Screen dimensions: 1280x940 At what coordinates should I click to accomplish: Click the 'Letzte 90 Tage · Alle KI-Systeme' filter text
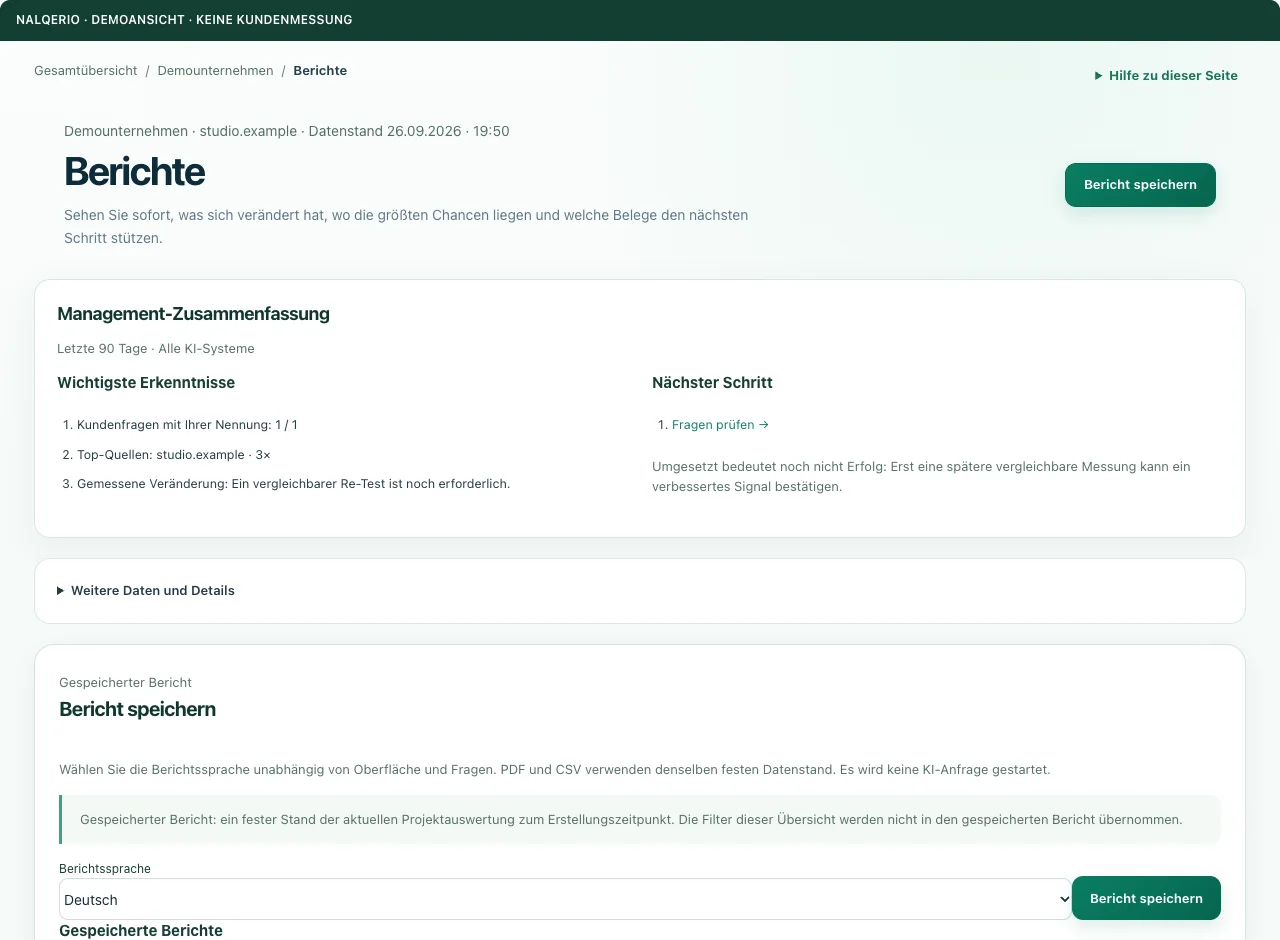(x=156, y=349)
